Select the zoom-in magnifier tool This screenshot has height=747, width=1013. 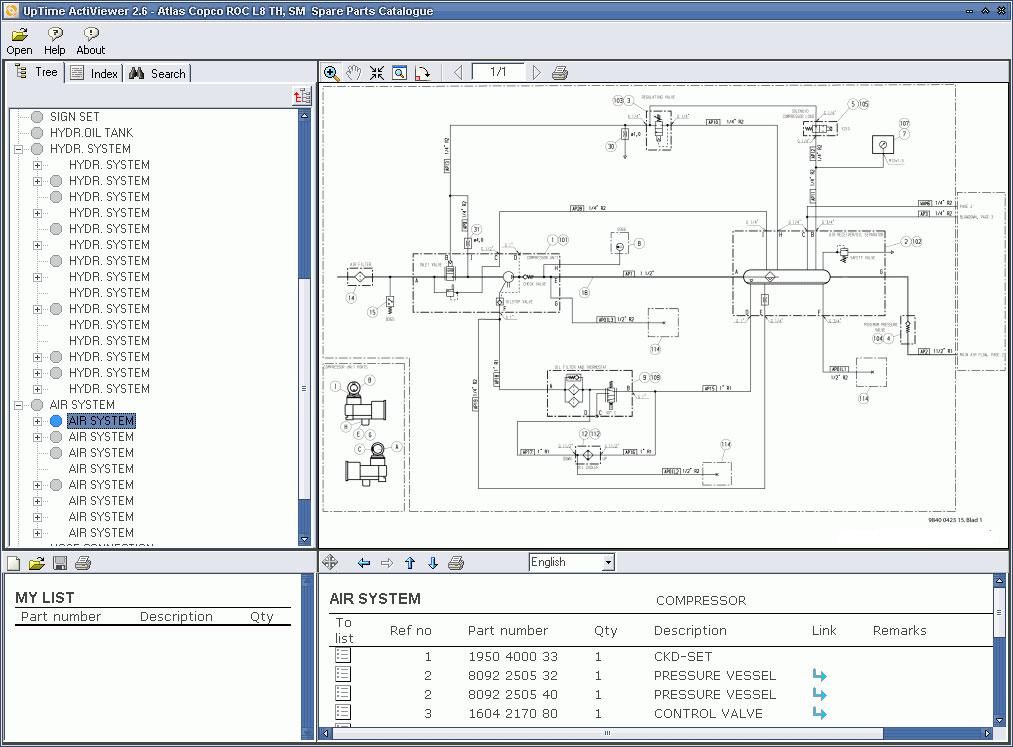(x=331, y=73)
